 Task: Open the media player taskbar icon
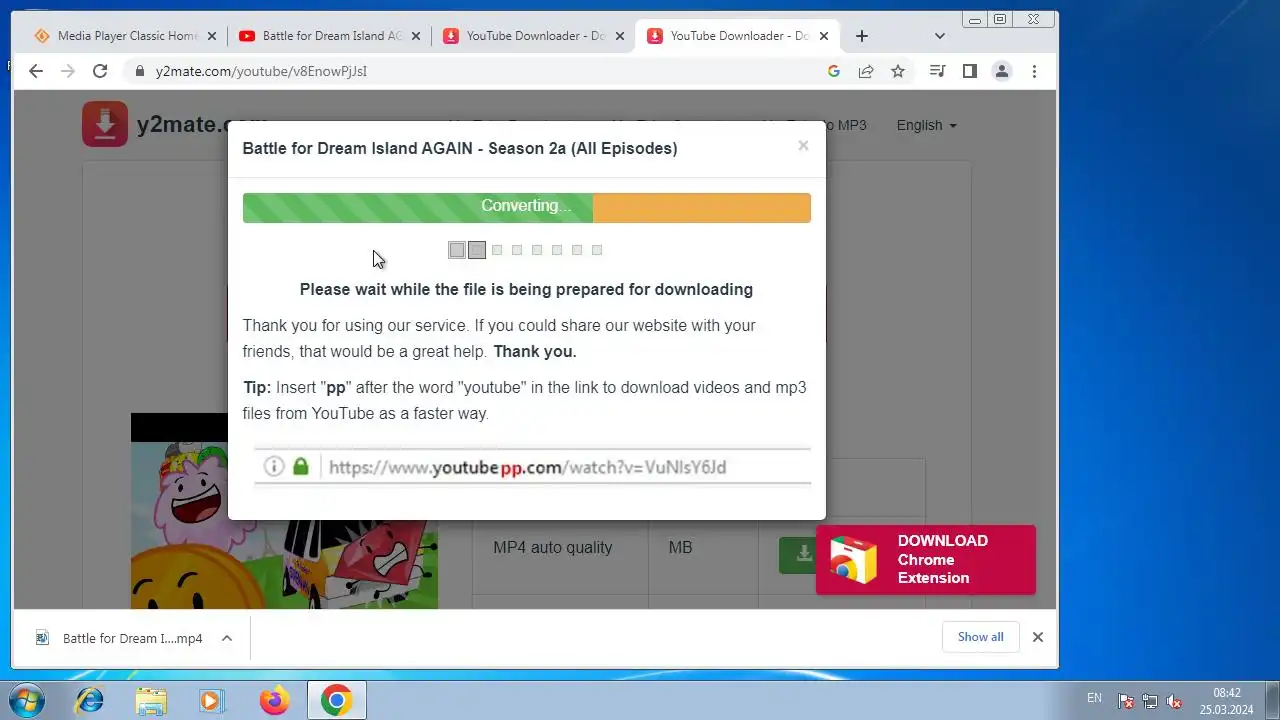point(211,700)
